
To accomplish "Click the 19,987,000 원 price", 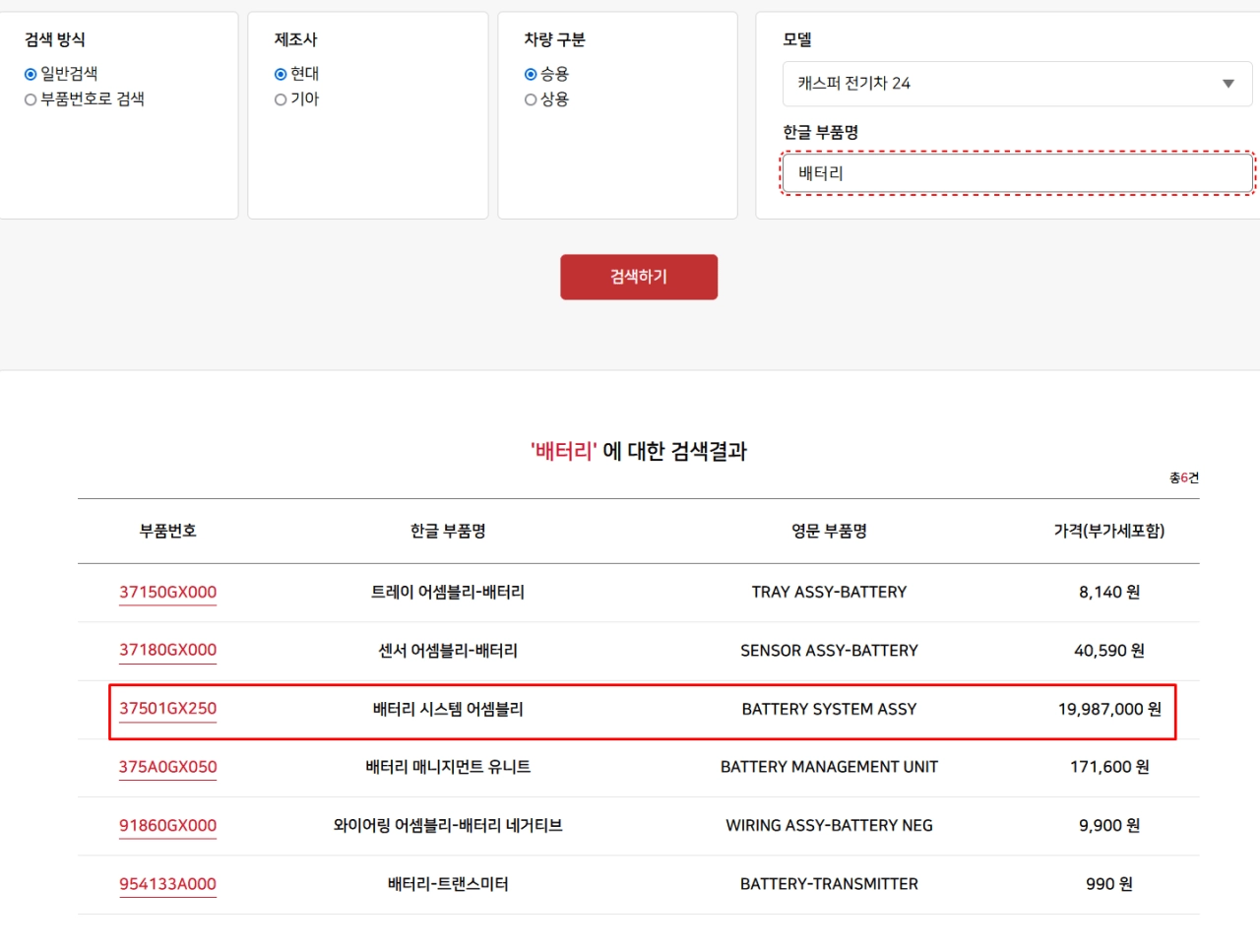I will coord(1109,709).
